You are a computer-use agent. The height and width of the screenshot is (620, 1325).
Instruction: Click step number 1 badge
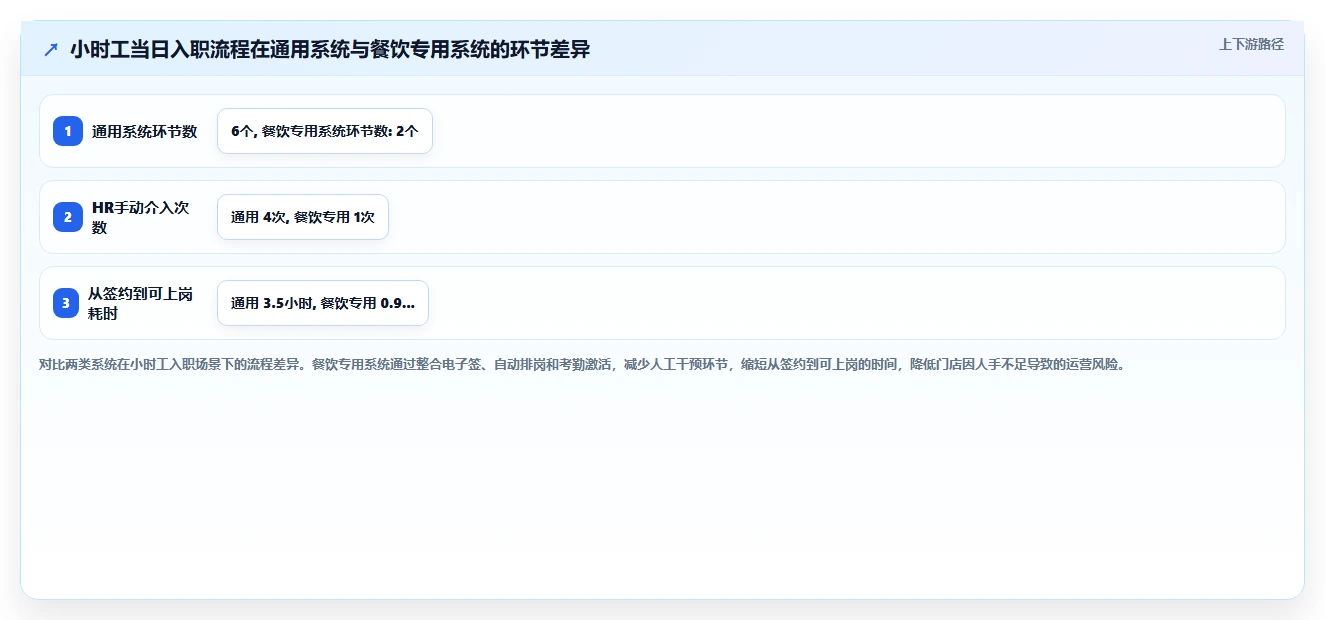click(x=68, y=131)
